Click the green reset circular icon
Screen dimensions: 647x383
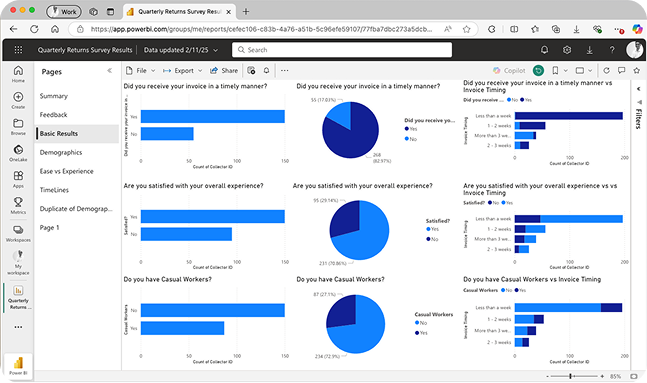(538, 71)
